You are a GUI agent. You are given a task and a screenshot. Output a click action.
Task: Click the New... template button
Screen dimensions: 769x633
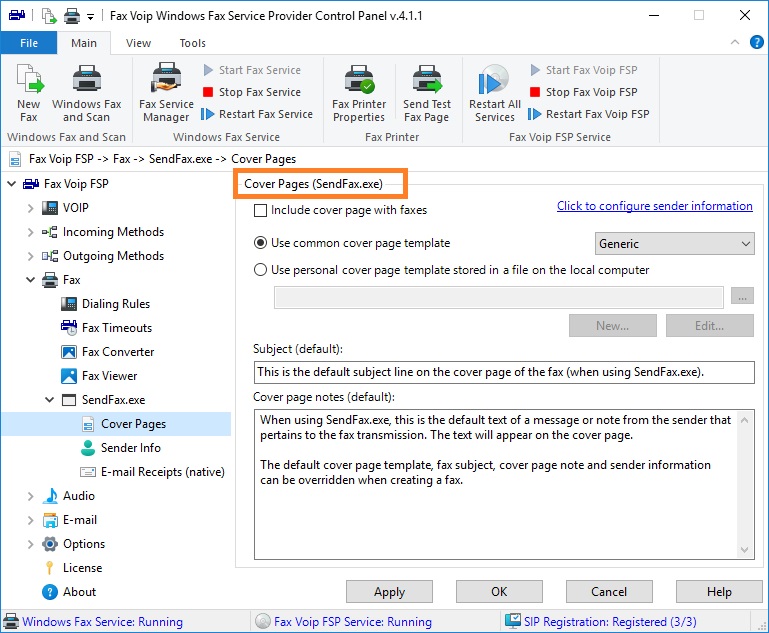pos(613,326)
